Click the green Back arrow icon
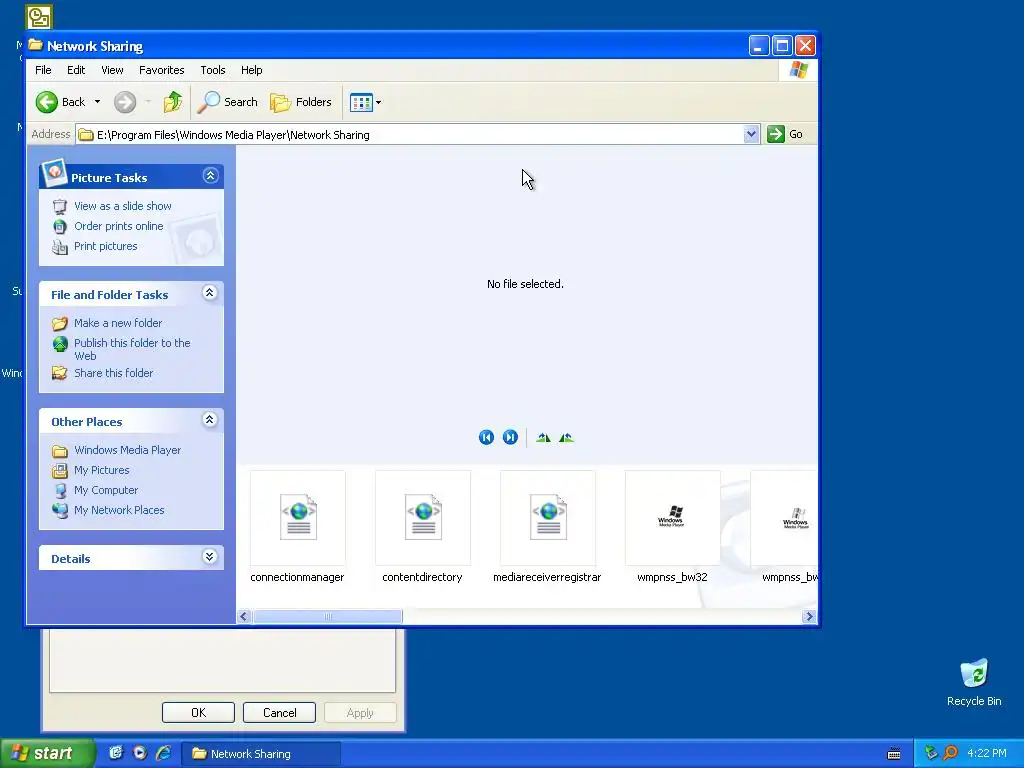This screenshot has width=1024, height=768. tap(46, 102)
